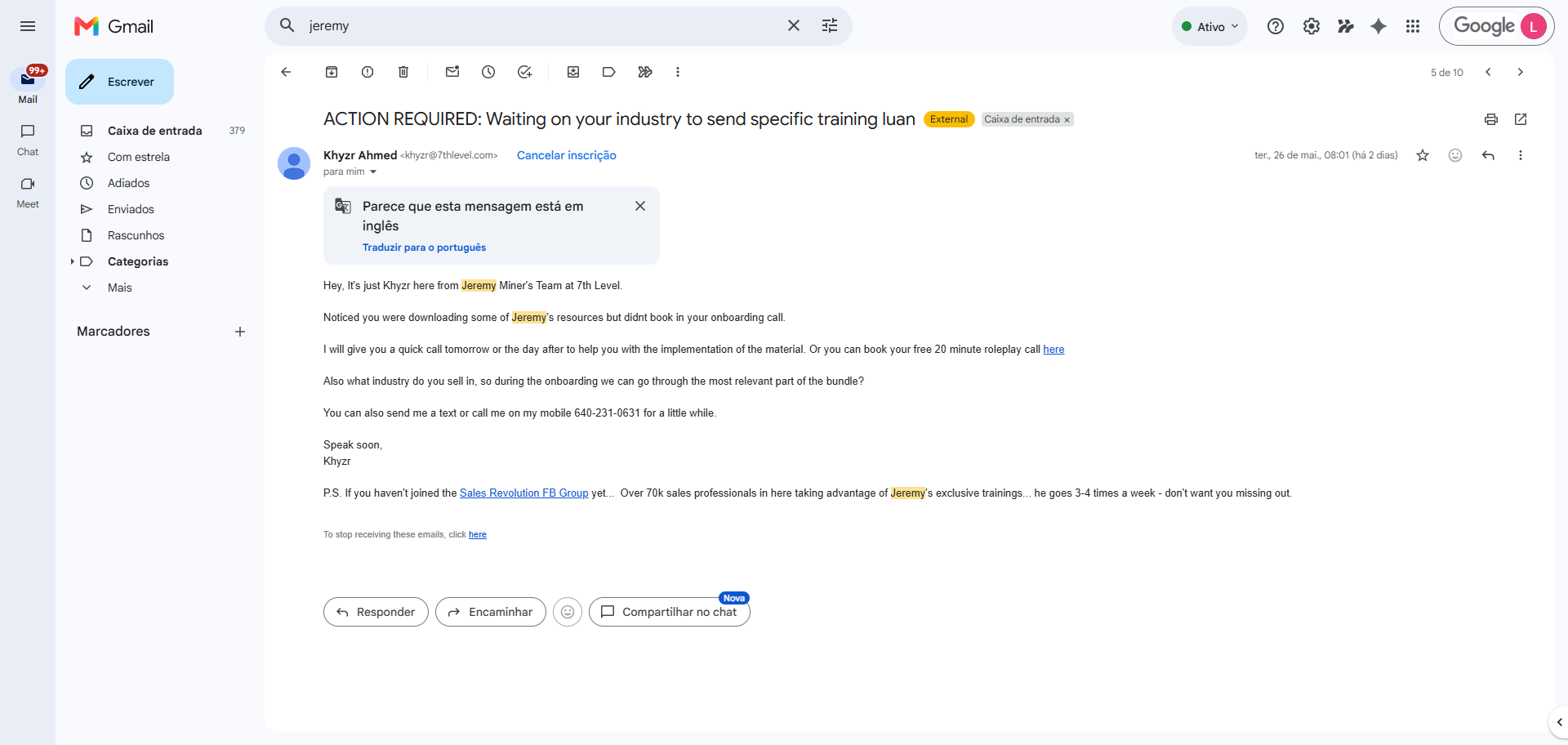Go back to the message list
Screen dimensions: 1568x745
(x=286, y=72)
